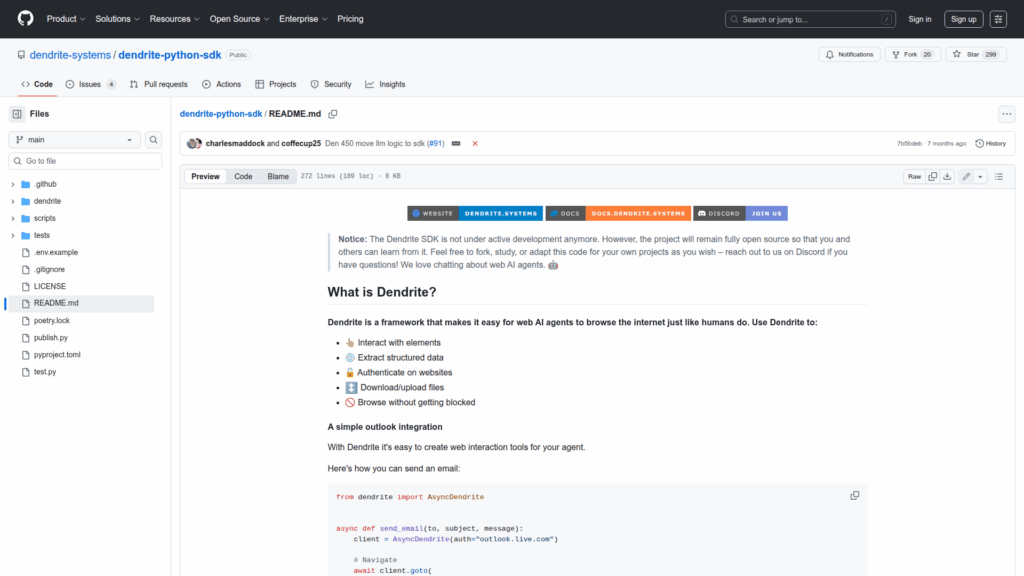Copy the Python code snippet

855,496
